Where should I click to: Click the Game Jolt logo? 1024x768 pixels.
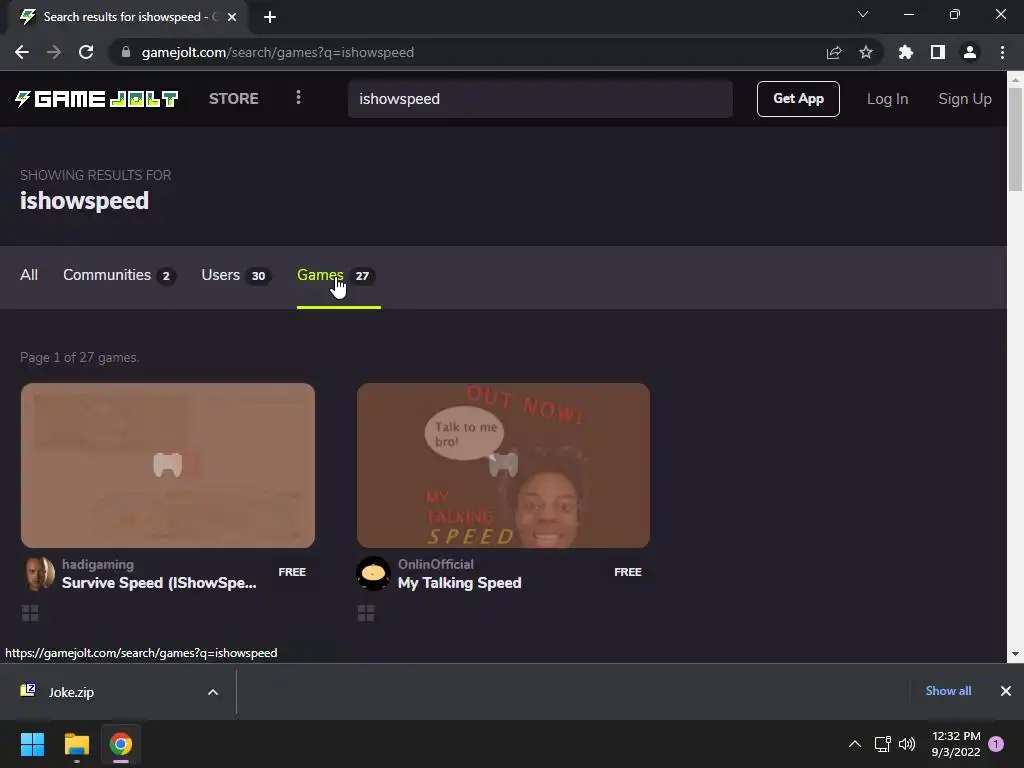coord(97,99)
